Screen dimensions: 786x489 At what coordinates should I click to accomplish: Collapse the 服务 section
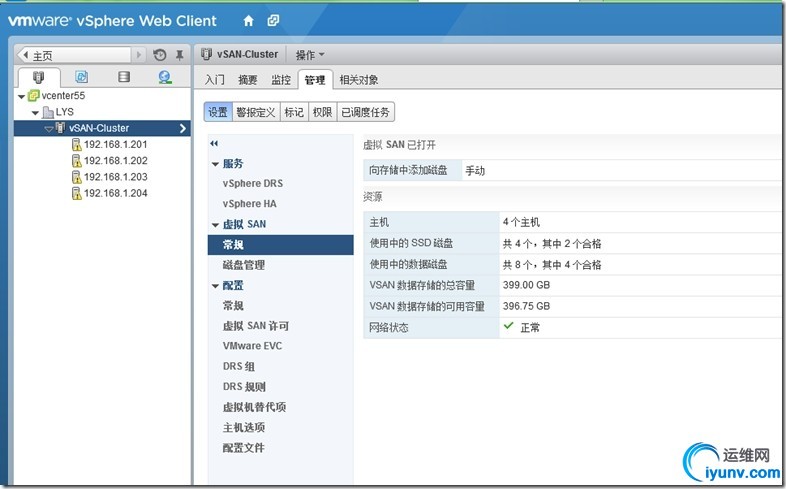[x=215, y=164]
